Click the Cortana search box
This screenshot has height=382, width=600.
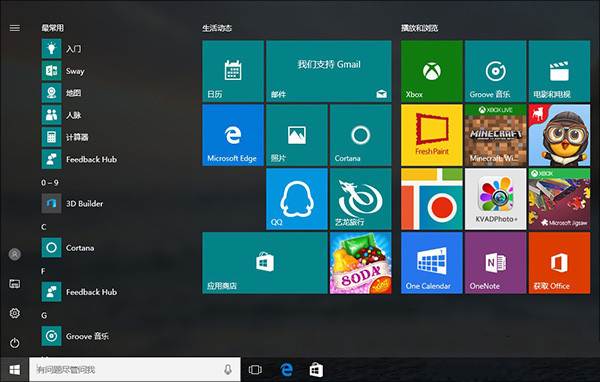[x=135, y=369]
